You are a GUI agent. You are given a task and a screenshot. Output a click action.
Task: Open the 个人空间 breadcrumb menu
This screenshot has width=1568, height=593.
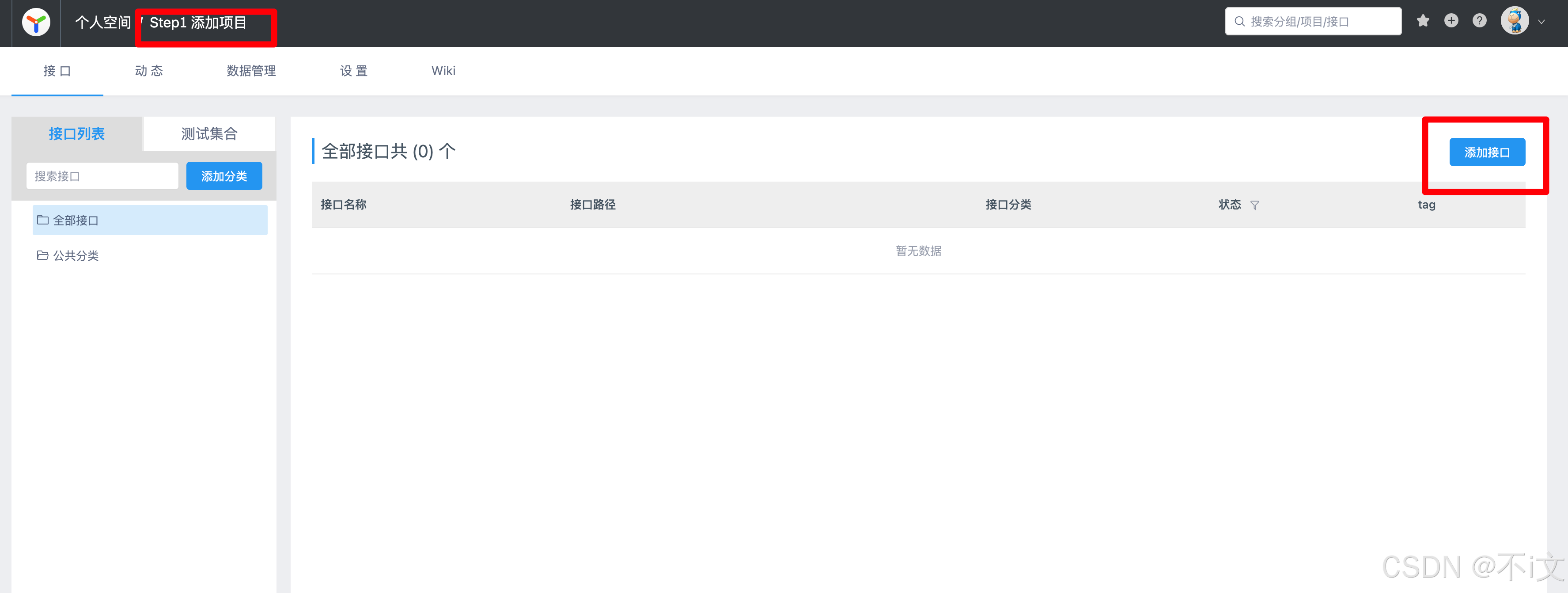tap(103, 22)
